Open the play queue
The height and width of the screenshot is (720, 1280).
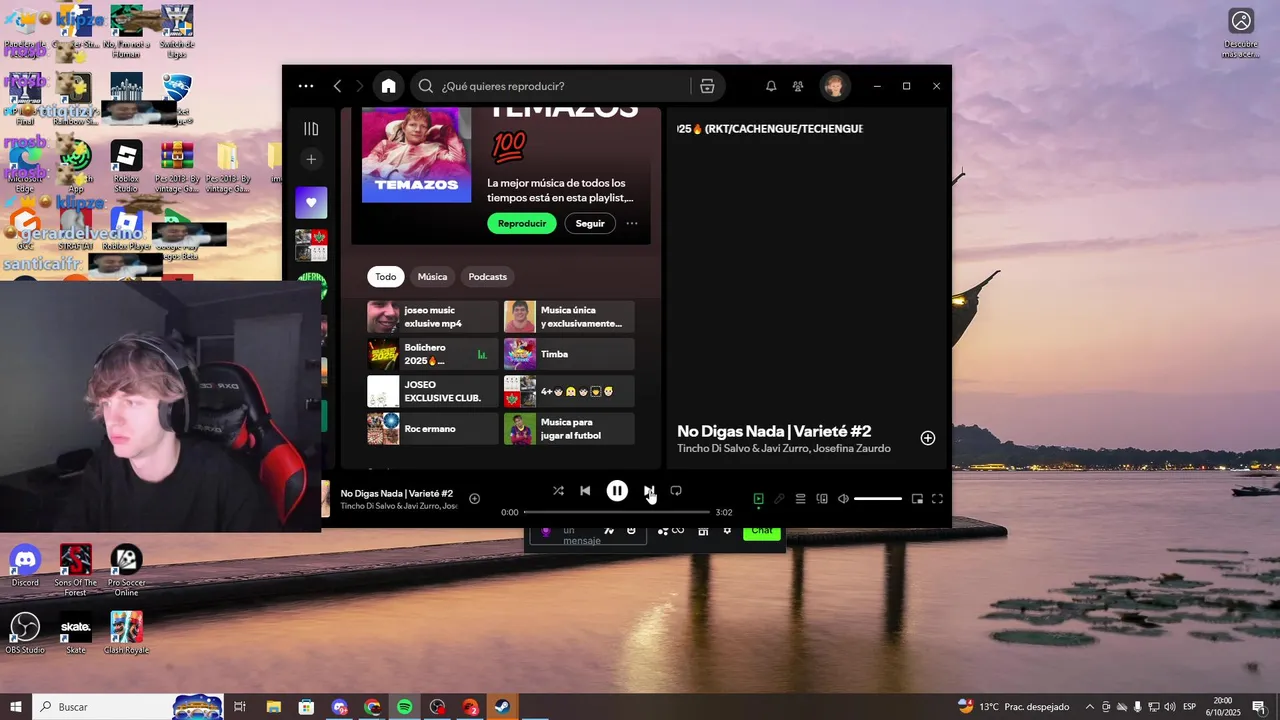tap(800, 498)
